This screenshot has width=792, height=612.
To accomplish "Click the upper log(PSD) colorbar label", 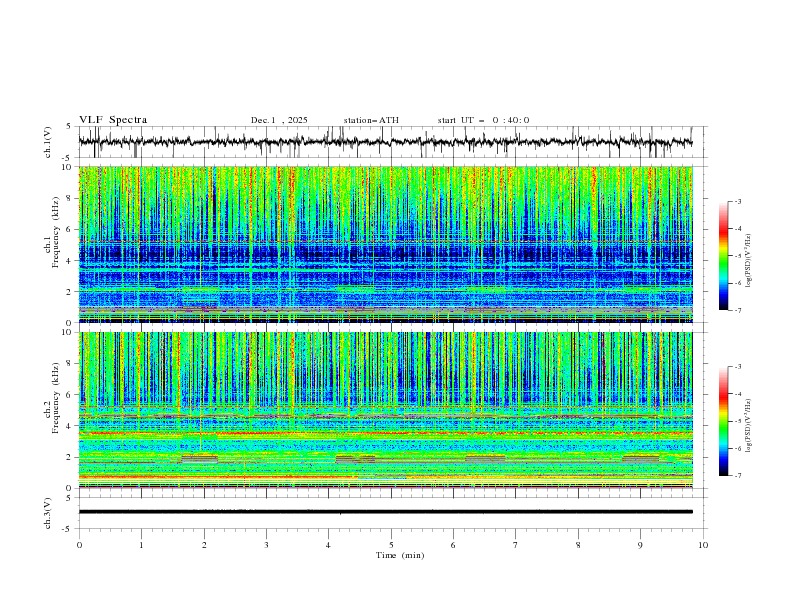I will tap(749, 255).
